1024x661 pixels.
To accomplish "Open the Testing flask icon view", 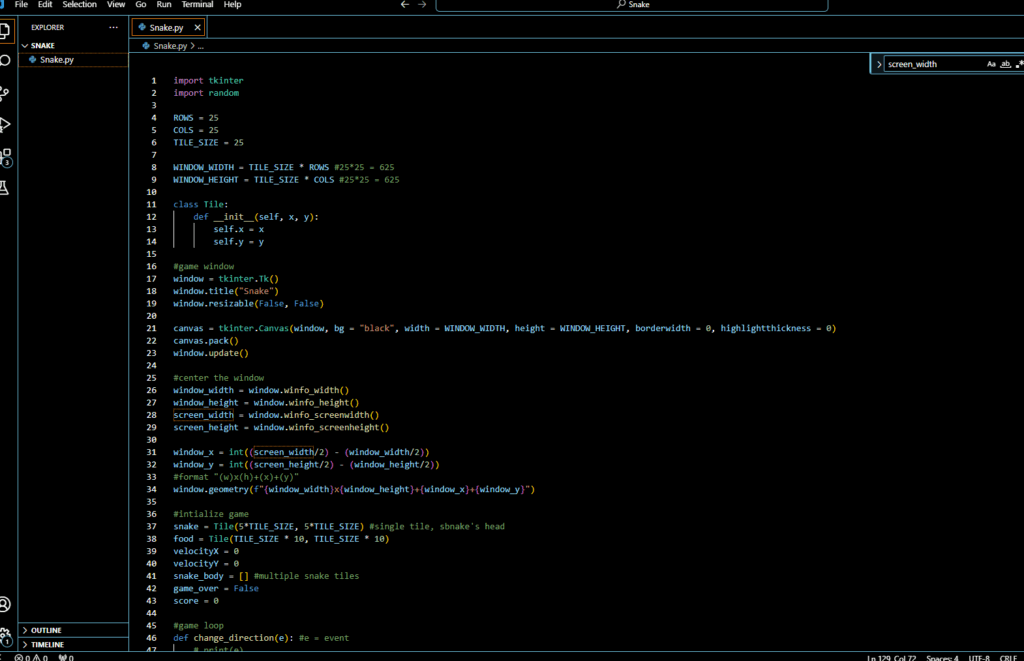I will tap(5, 187).
